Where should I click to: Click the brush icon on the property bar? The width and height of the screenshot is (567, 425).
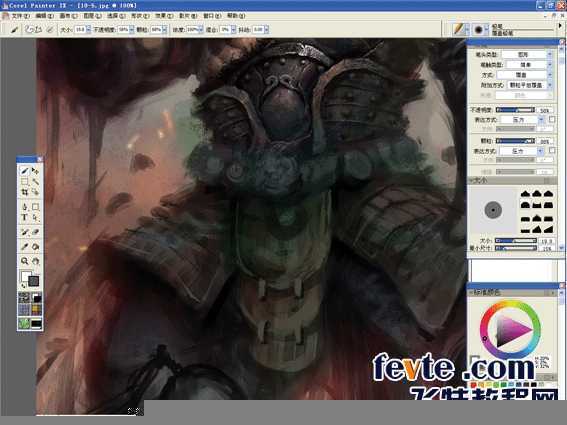(14, 29)
